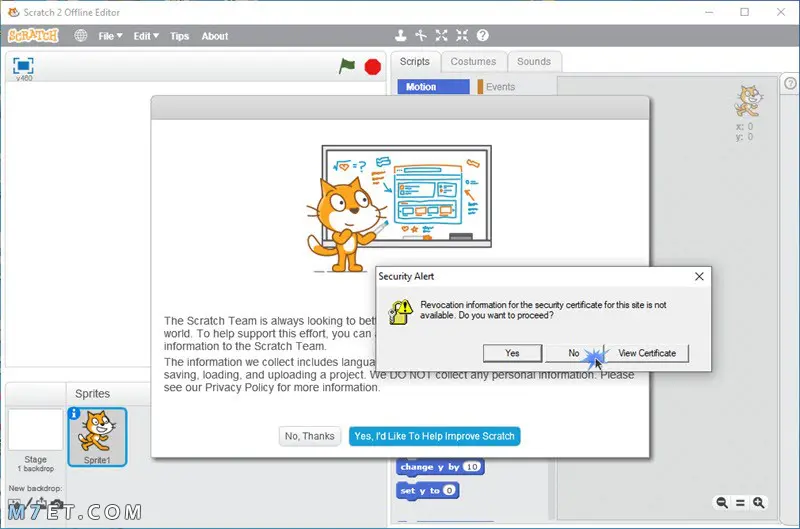This screenshot has width=800, height=529.
Task: Decline with the No, Thanks button
Action: pos(310,436)
